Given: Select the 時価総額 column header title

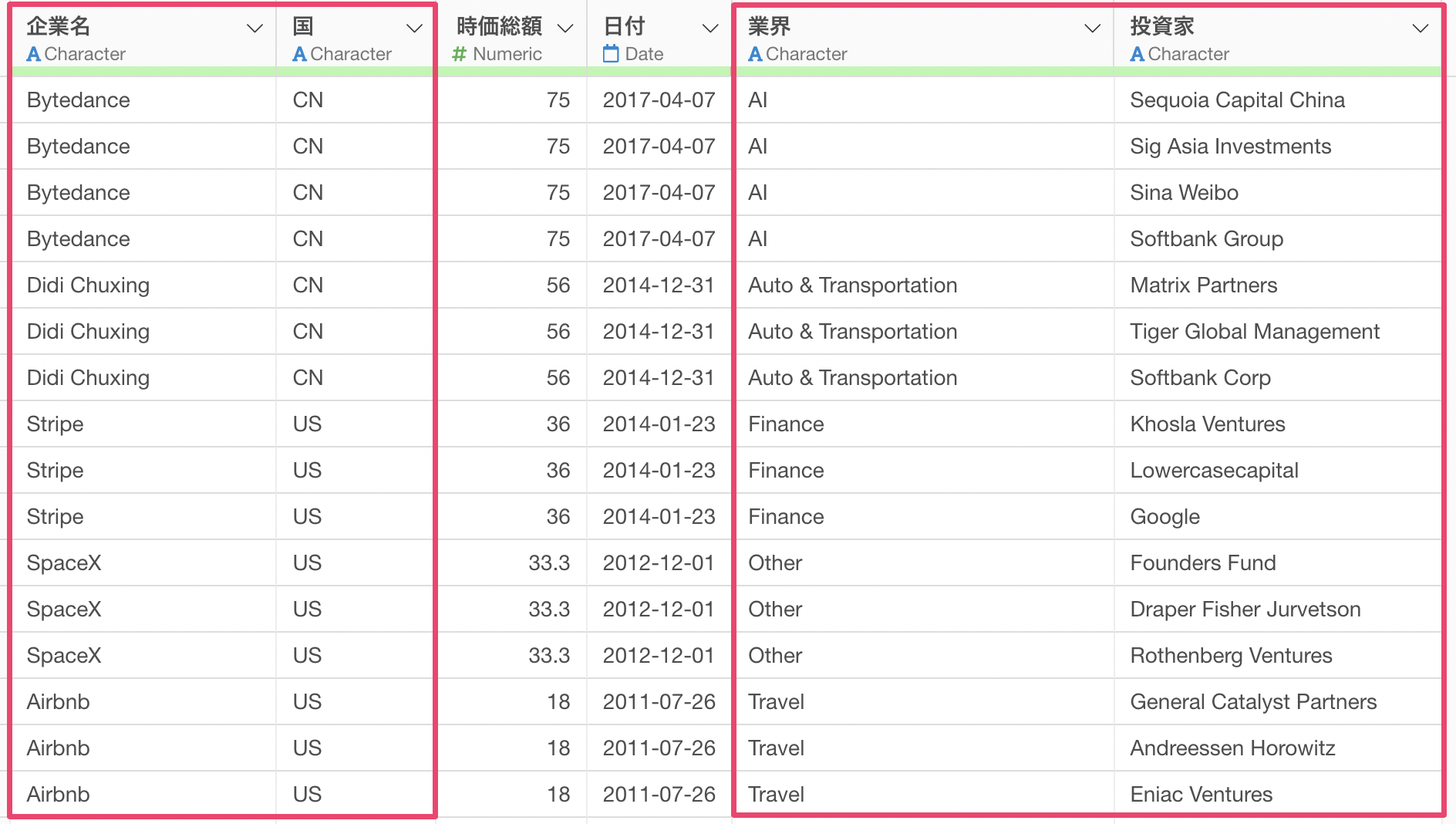Looking at the screenshot, I should 500,26.
